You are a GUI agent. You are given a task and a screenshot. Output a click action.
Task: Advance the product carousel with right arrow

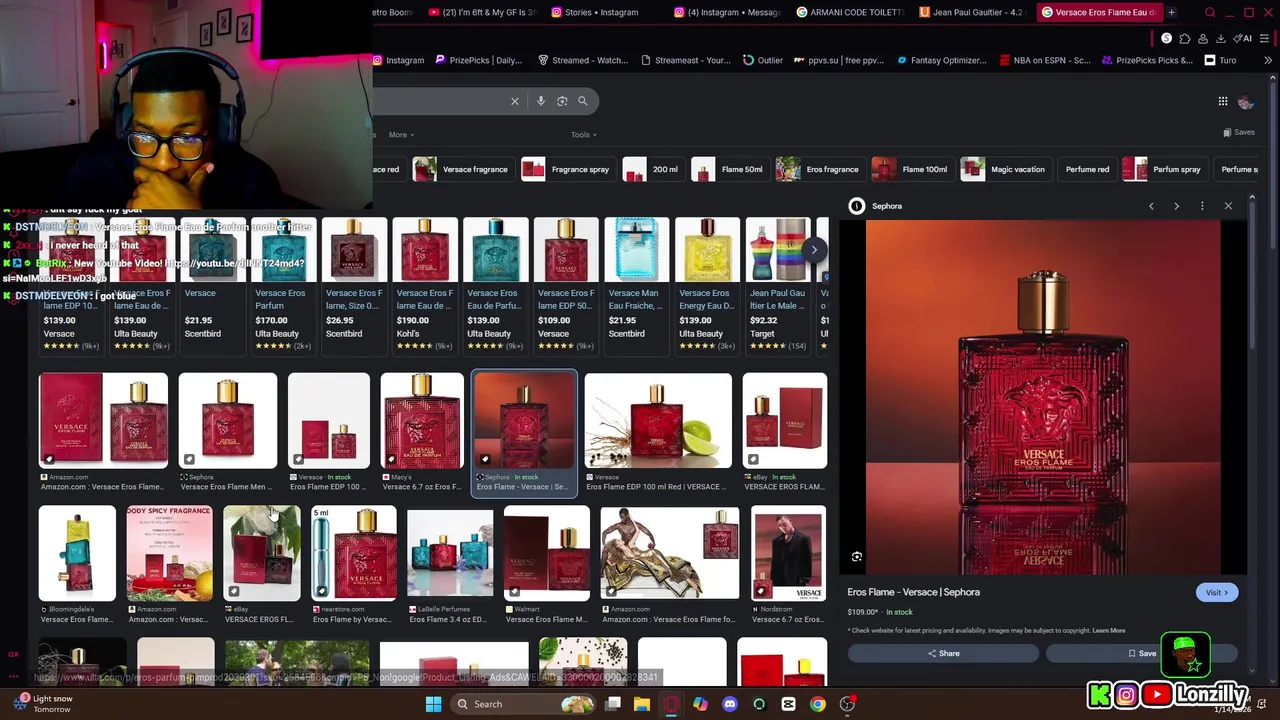point(814,250)
